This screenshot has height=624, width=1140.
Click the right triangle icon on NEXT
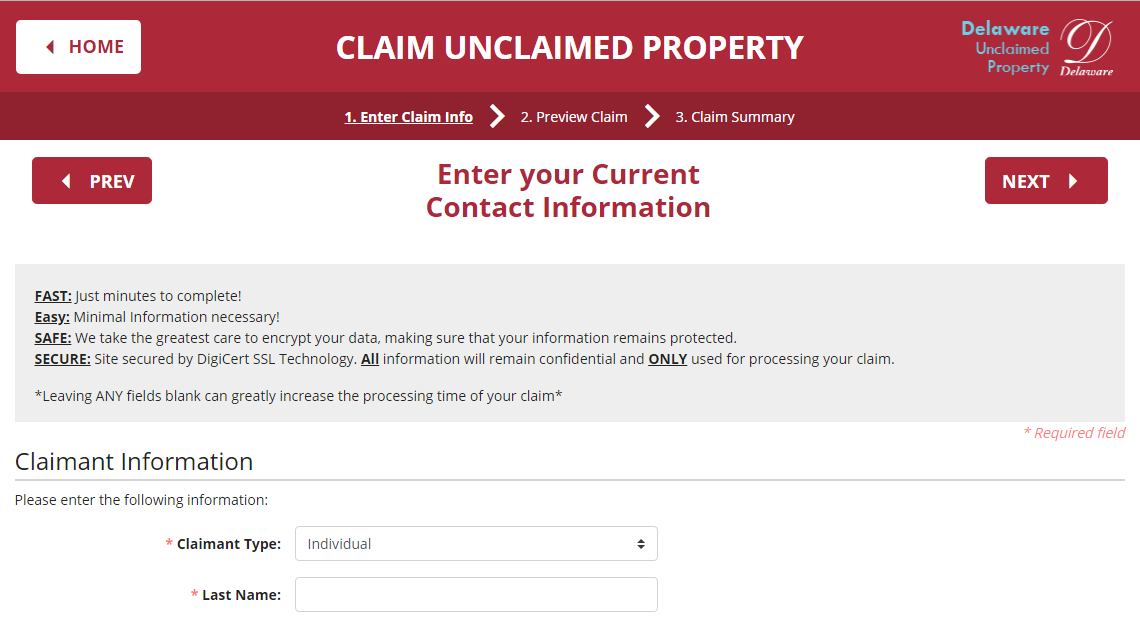[x=1073, y=181]
